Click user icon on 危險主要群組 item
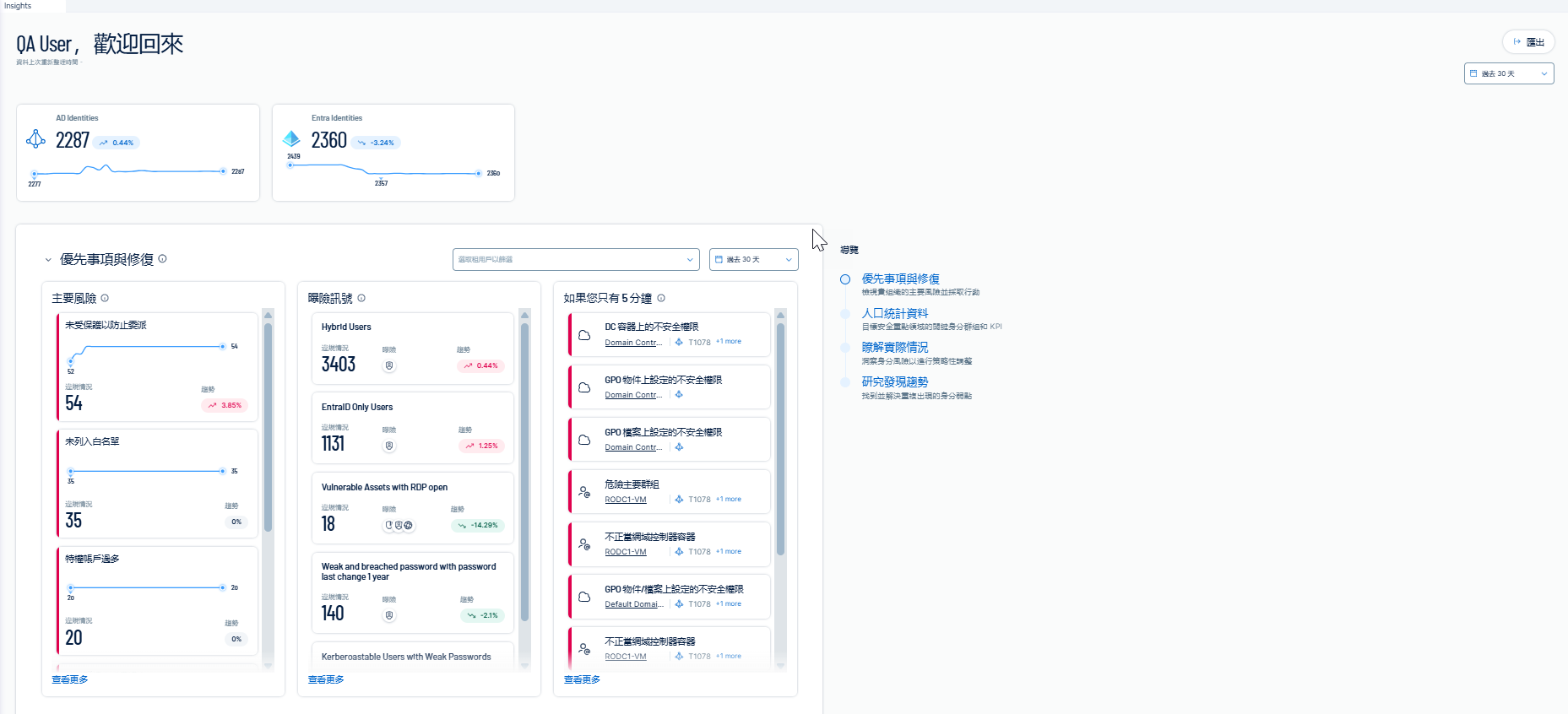The image size is (1568, 714). coord(584,492)
